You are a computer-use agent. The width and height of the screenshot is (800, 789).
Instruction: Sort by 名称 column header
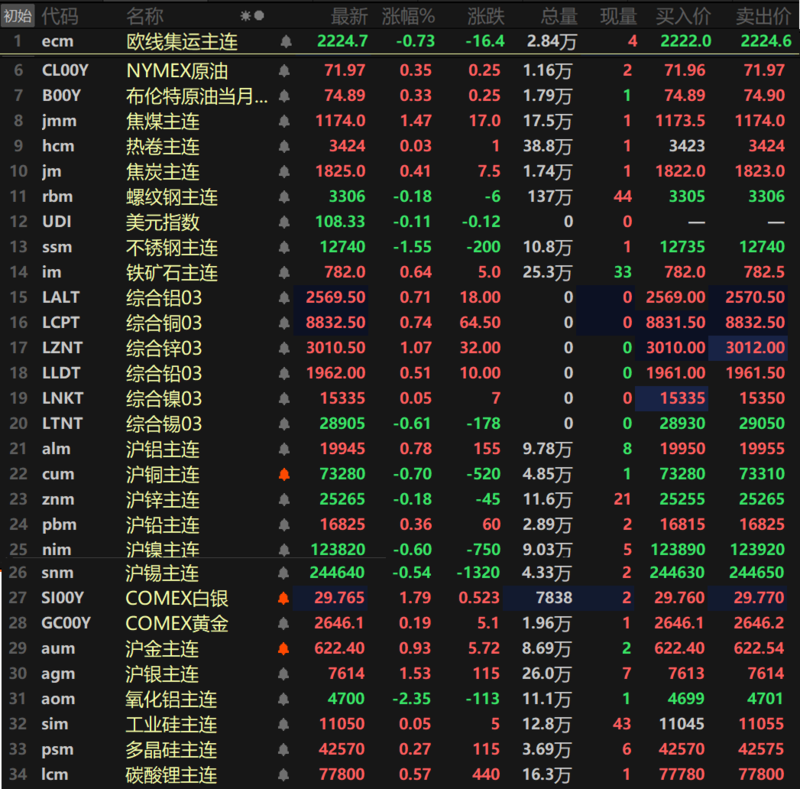(145, 16)
